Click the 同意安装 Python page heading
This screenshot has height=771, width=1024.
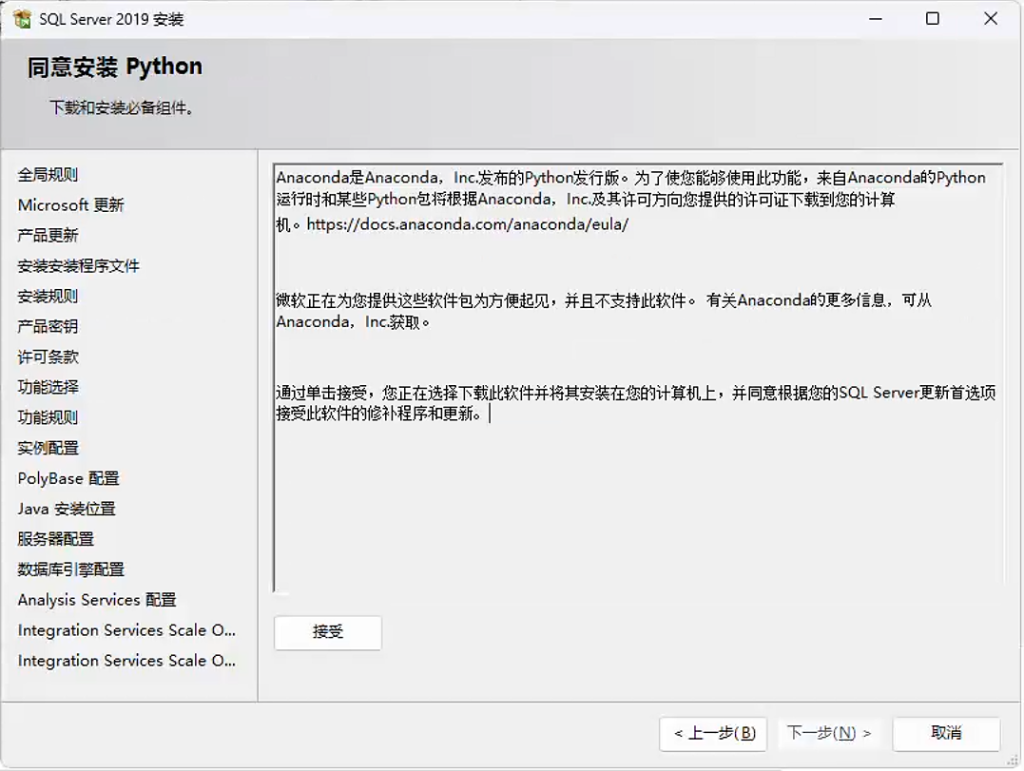[115, 67]
